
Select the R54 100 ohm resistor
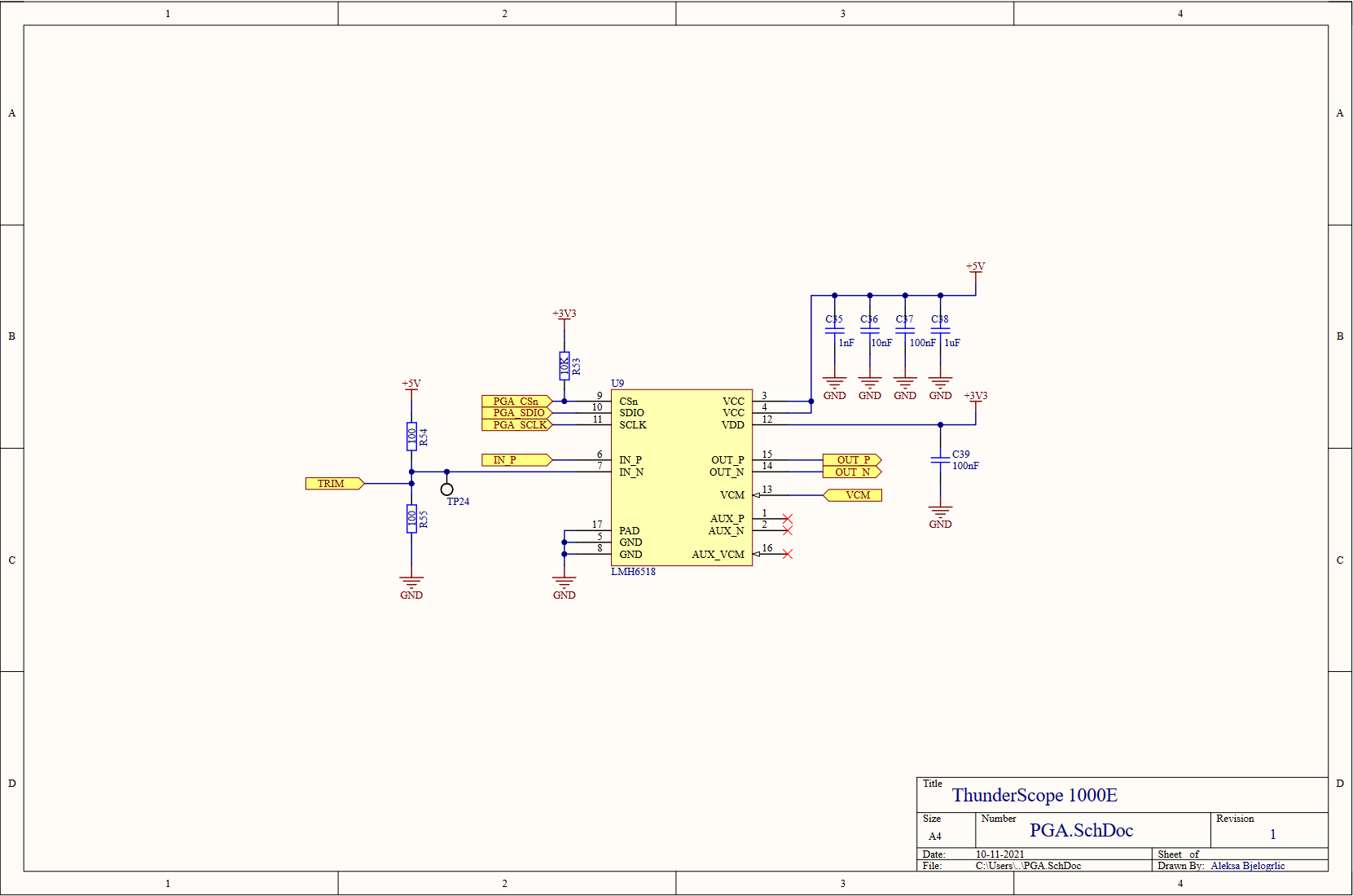(x=411, y=436)
